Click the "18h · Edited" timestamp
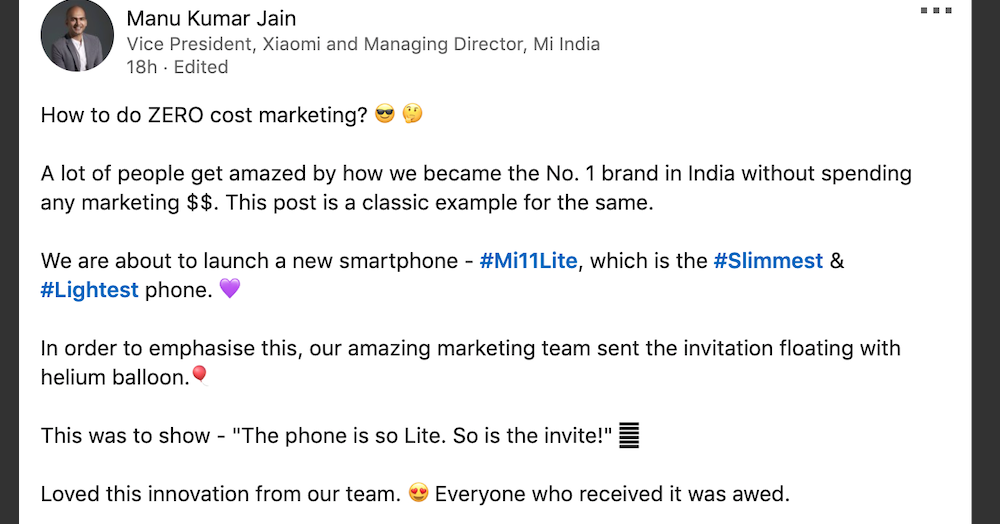 178,67
